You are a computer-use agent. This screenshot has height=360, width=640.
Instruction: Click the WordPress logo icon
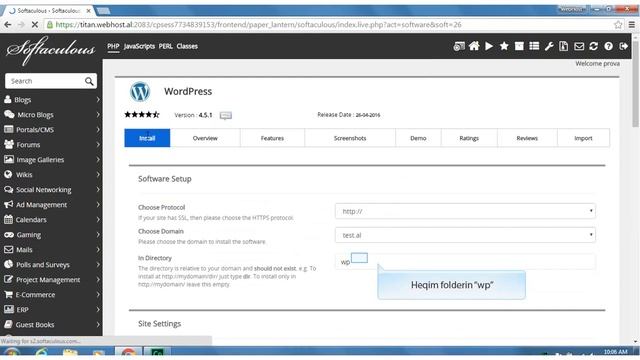[140, 91]
